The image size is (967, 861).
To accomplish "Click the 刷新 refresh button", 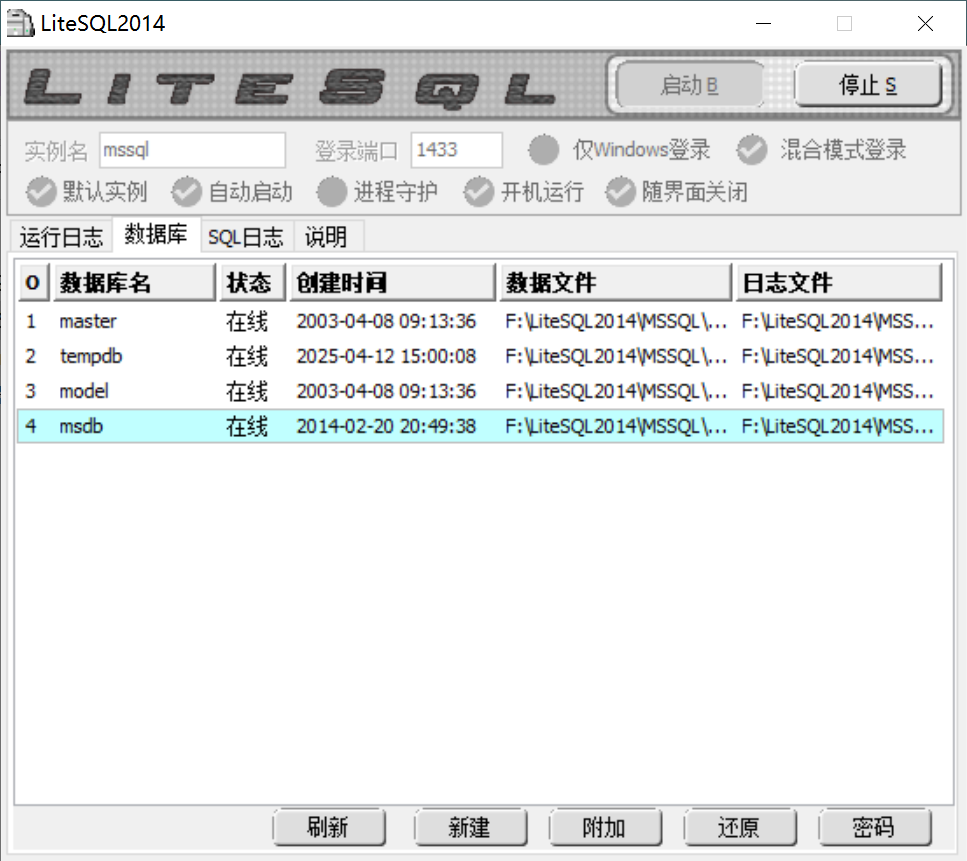I will tap(328, 827).
